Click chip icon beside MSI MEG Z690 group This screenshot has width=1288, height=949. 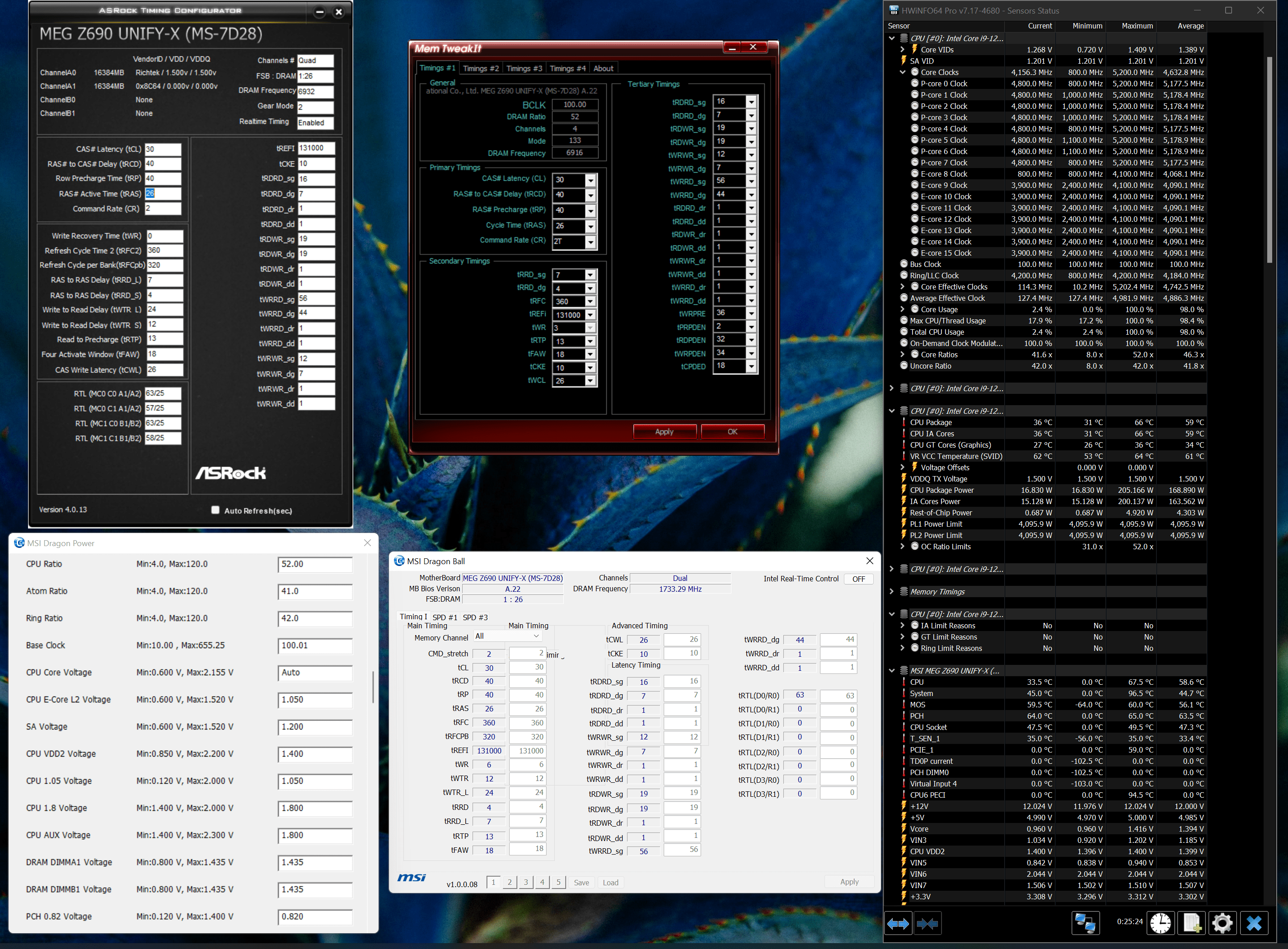pyautogui.click(x=904, y=670)
